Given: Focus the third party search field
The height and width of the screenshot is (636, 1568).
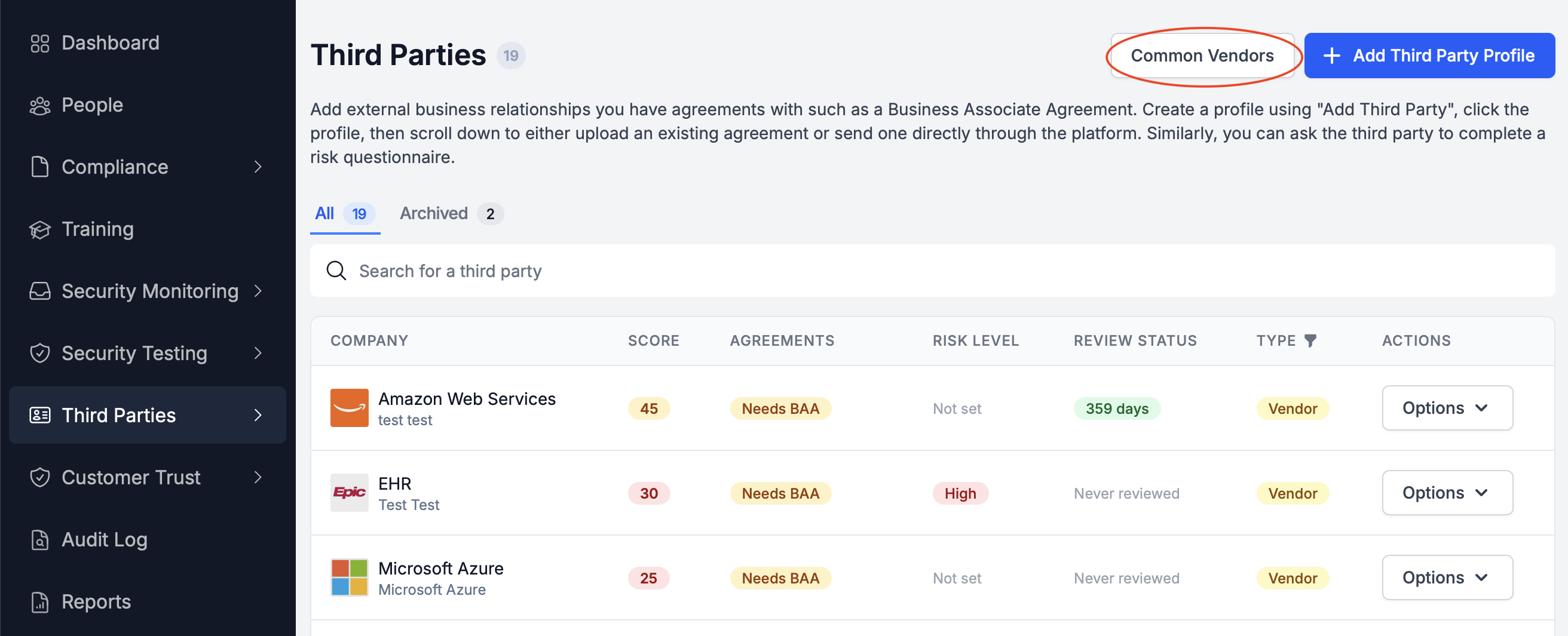Looking at the screenshot, I should 932,271.
